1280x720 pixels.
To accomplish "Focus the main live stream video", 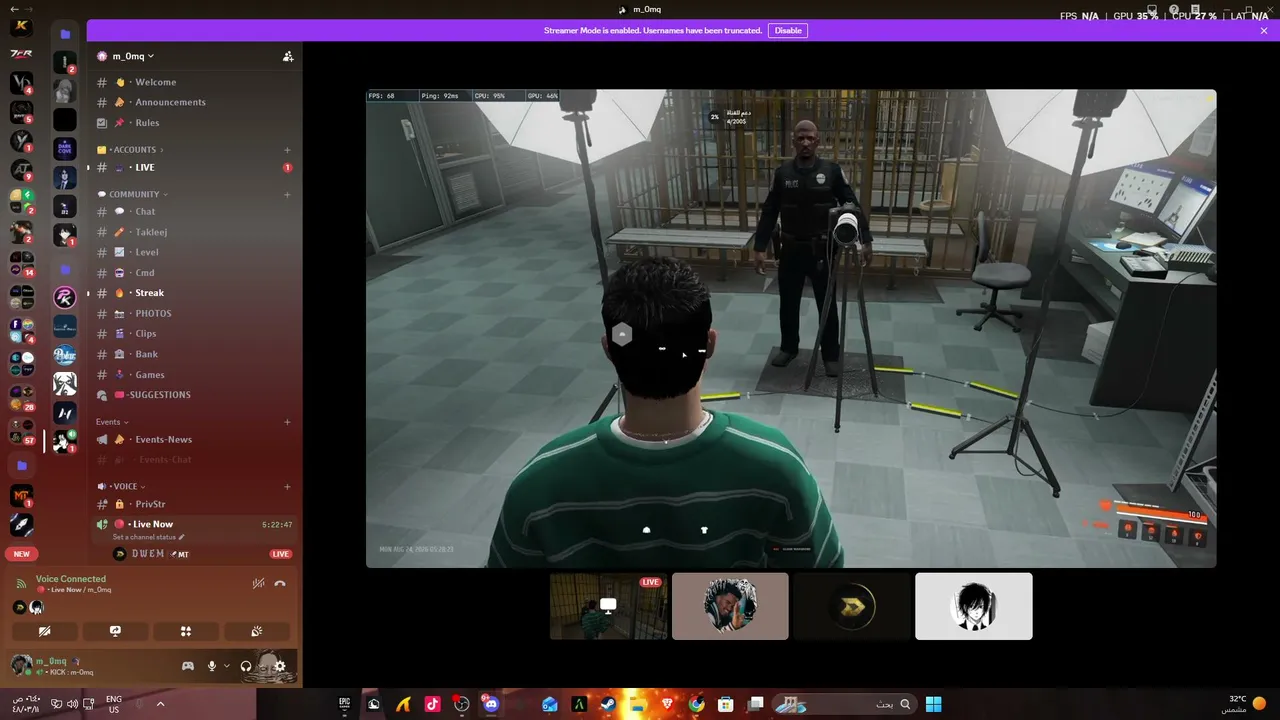I will point(791,329).
